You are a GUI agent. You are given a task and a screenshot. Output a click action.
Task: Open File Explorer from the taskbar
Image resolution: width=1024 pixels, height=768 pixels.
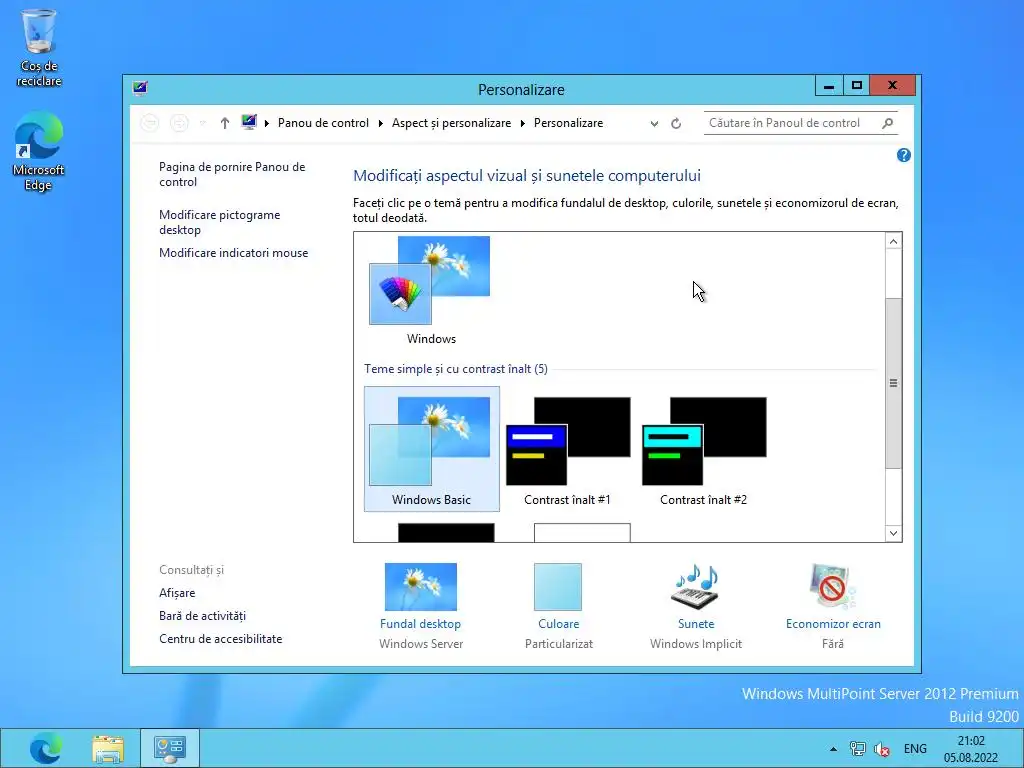point(108,748)
